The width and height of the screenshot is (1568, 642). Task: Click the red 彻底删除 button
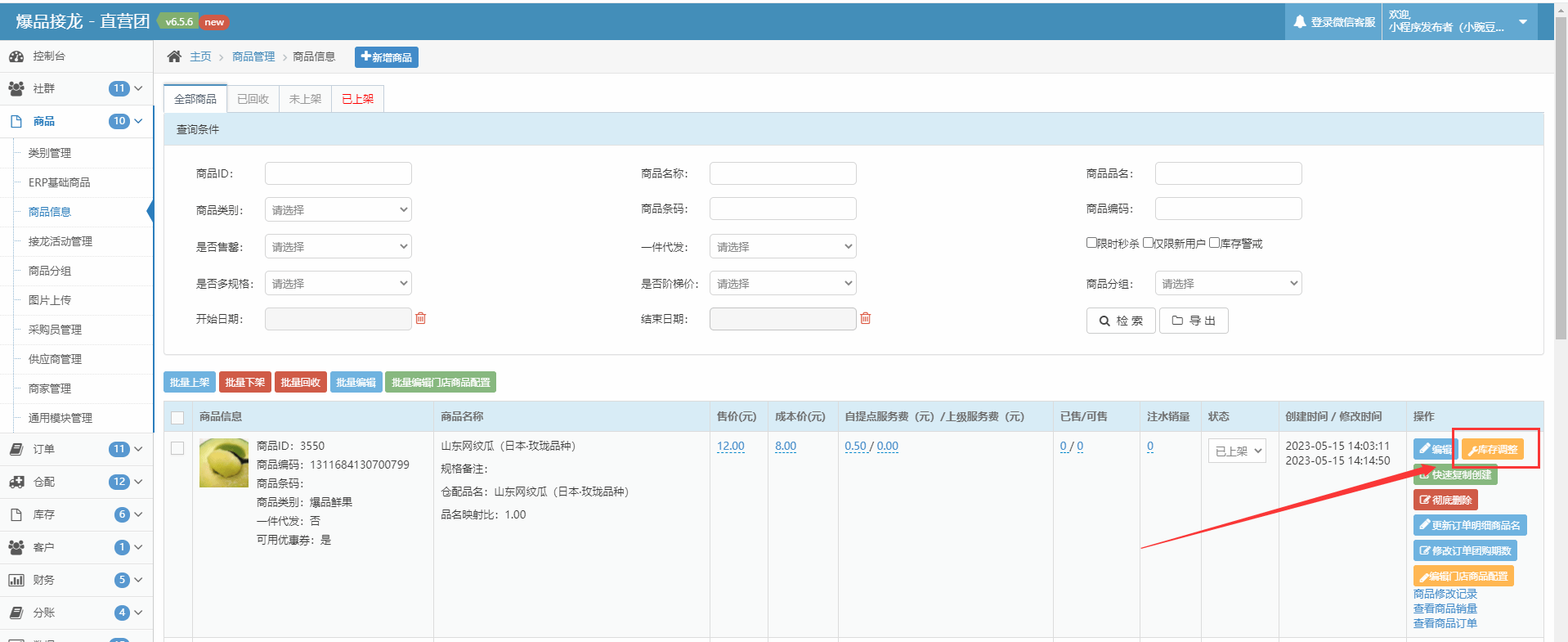(1445, 500)
